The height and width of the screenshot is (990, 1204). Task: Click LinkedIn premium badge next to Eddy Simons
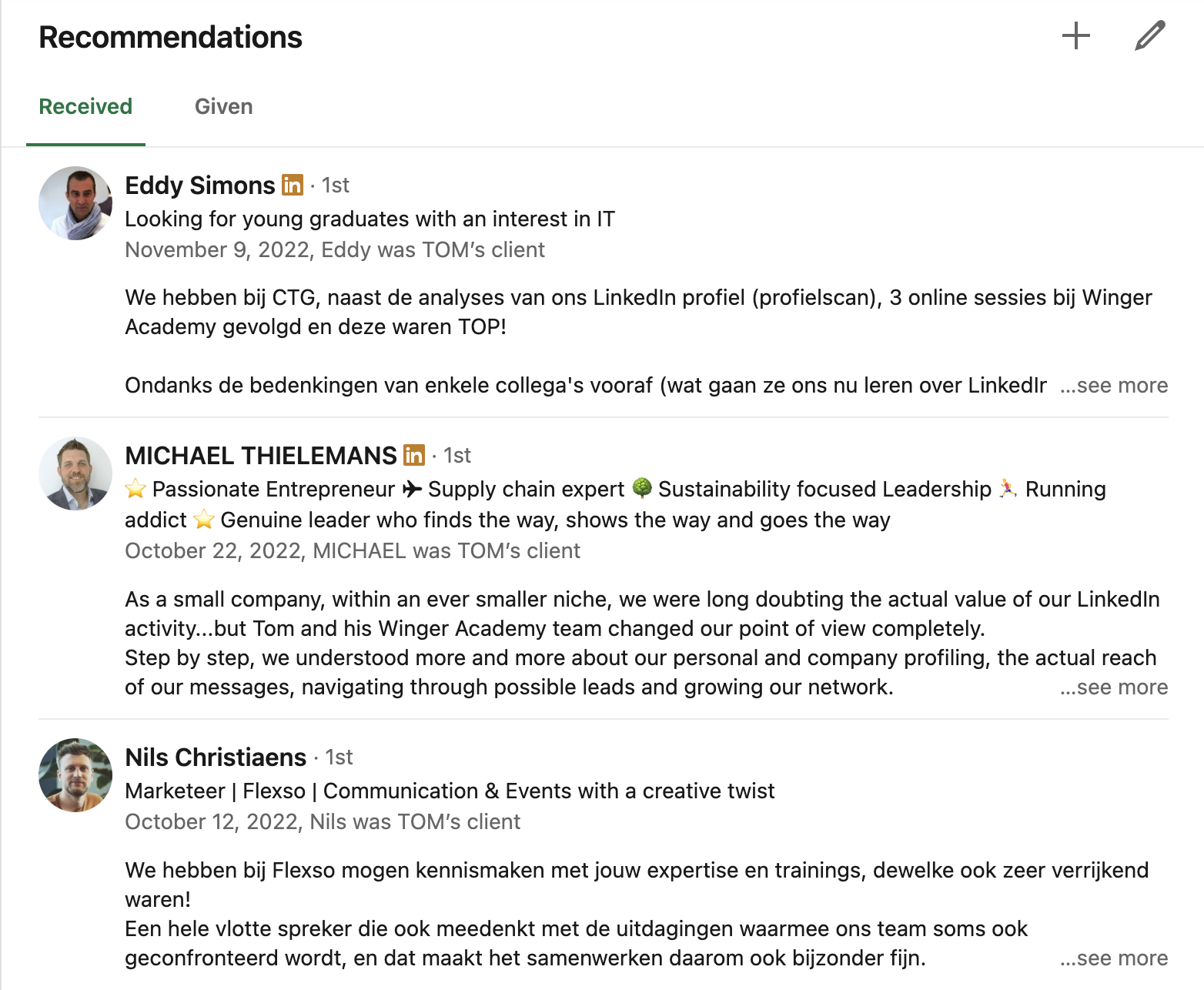click(293, 185)
